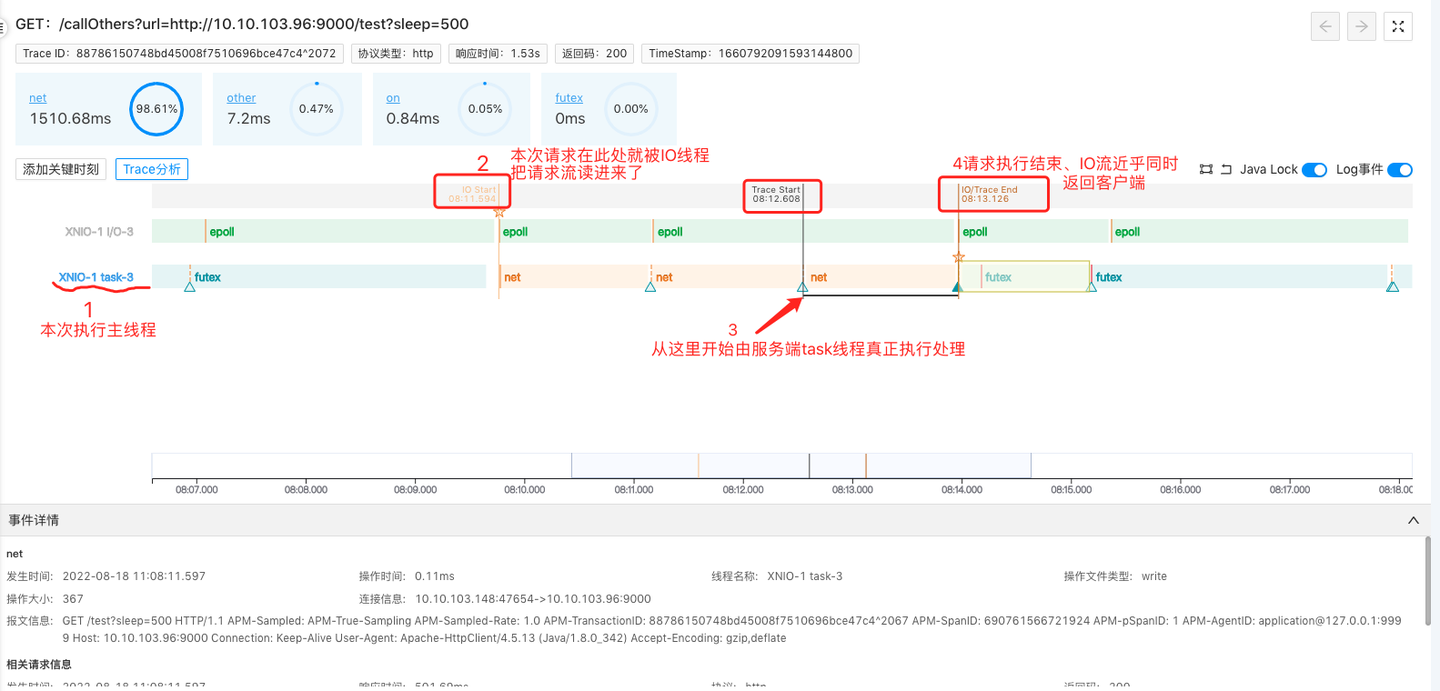Click the Trace分析 button
Viewport: 1440px width, 691px height.
(x=152, y=169)
